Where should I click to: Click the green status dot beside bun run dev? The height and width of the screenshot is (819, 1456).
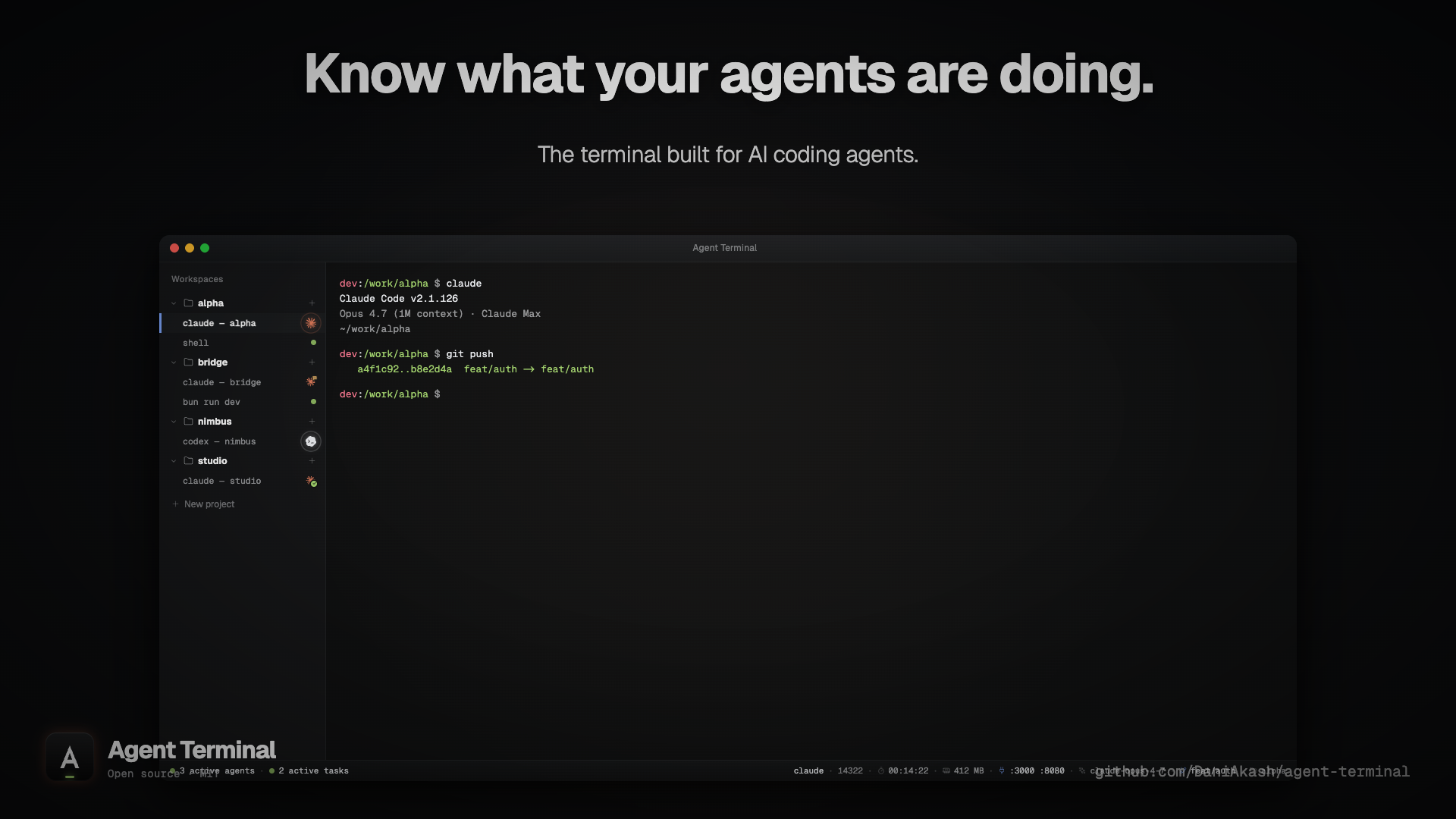tap(313, 402)
